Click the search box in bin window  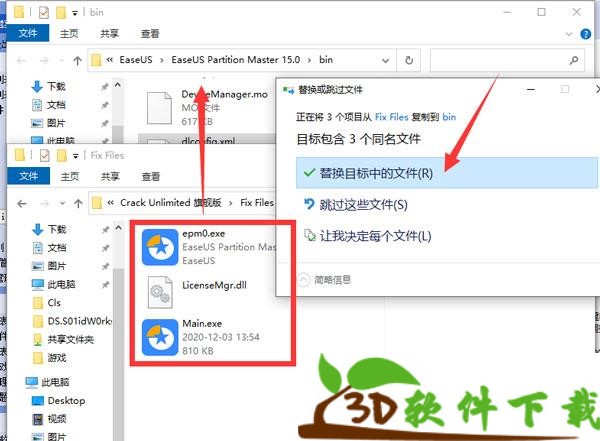click(507, 60)
